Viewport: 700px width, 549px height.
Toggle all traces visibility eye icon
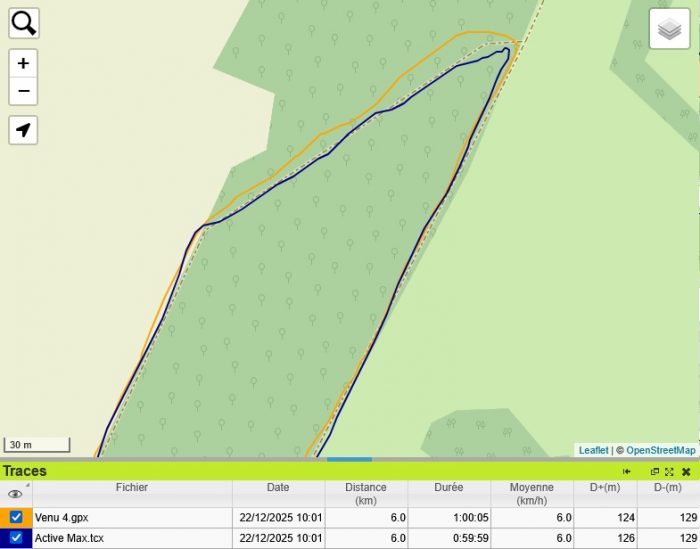15,494
